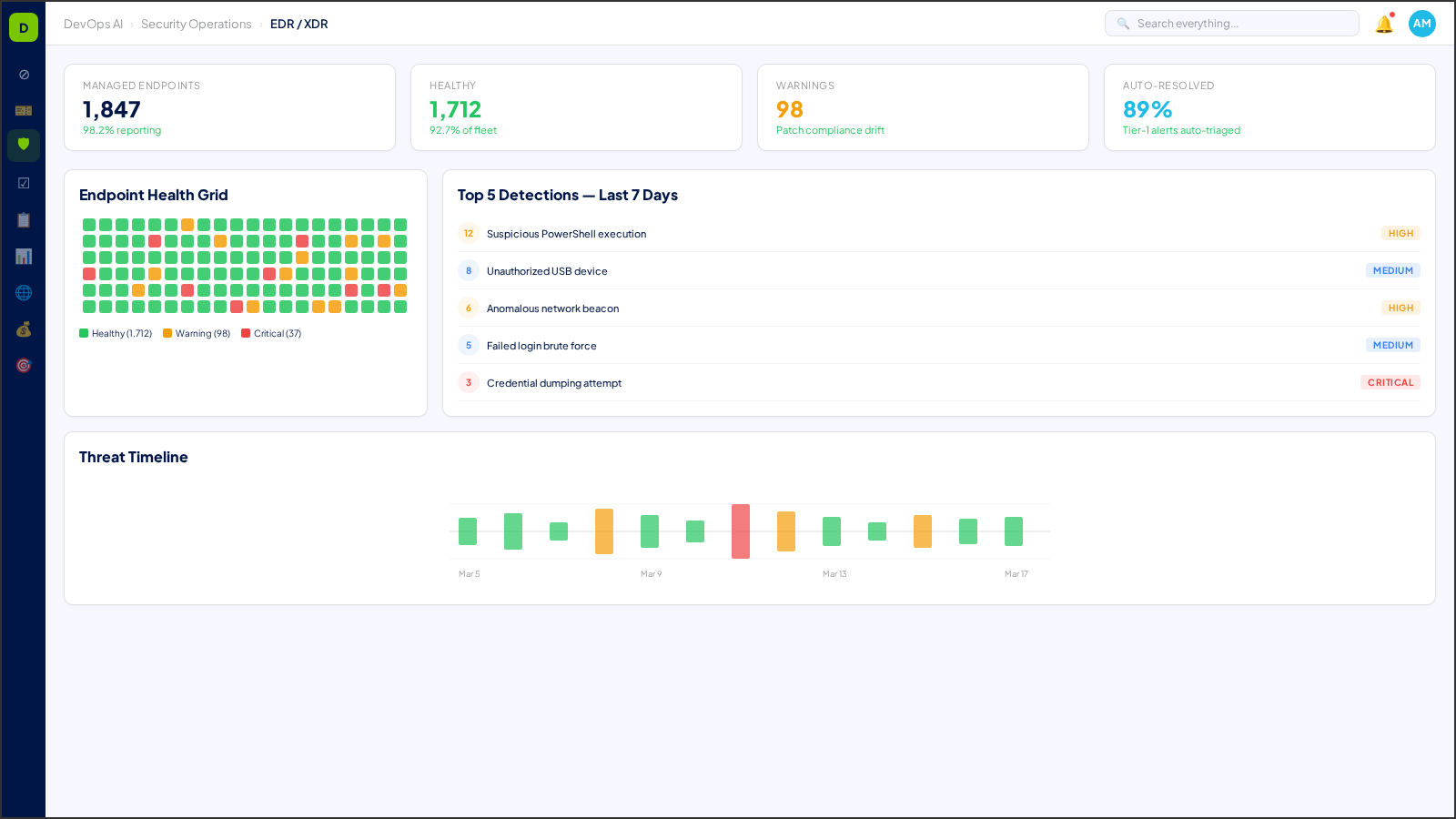Click the target bullseye icon in sidebar
Image resolution: width=1456 pixels, height=819 pixels.
point(24,365)
